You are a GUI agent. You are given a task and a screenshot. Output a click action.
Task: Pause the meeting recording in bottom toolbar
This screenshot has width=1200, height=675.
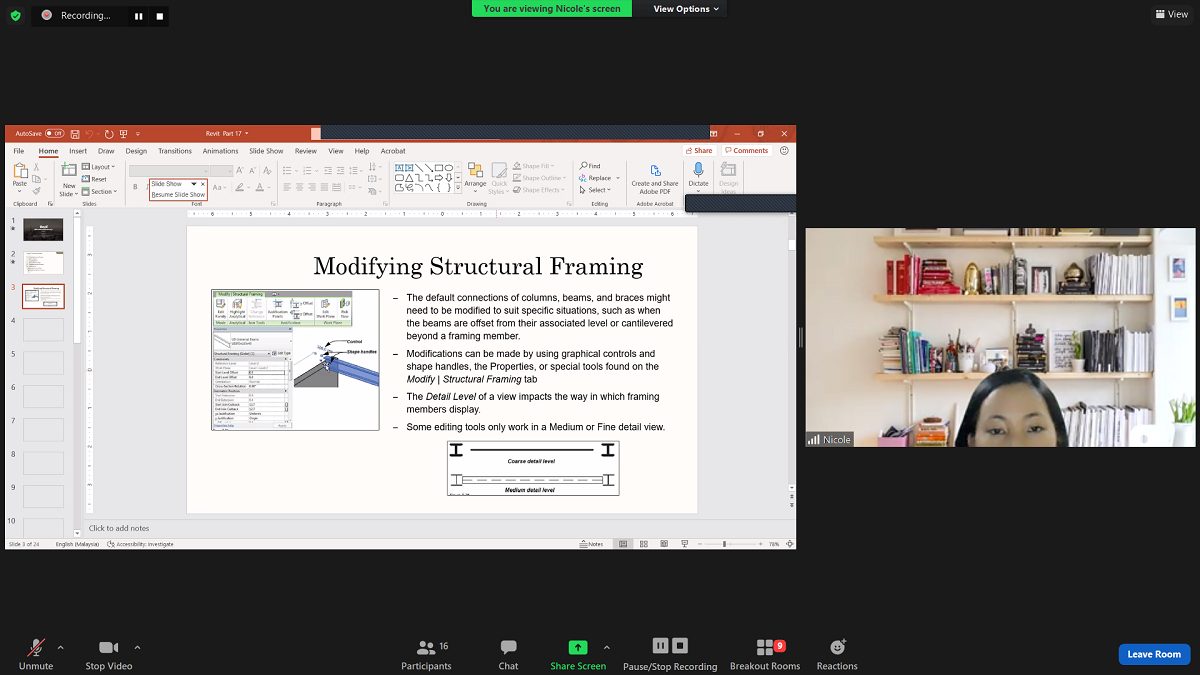660,646
